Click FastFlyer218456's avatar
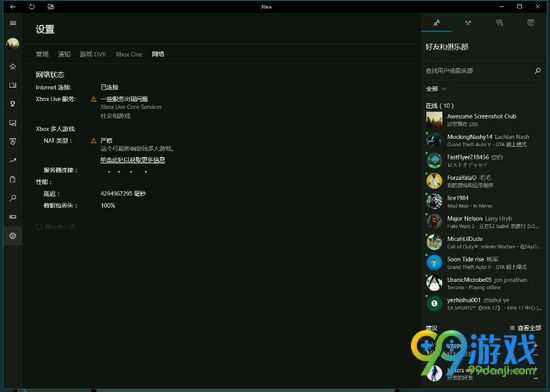550x392 pixels. tap(434, 161)
